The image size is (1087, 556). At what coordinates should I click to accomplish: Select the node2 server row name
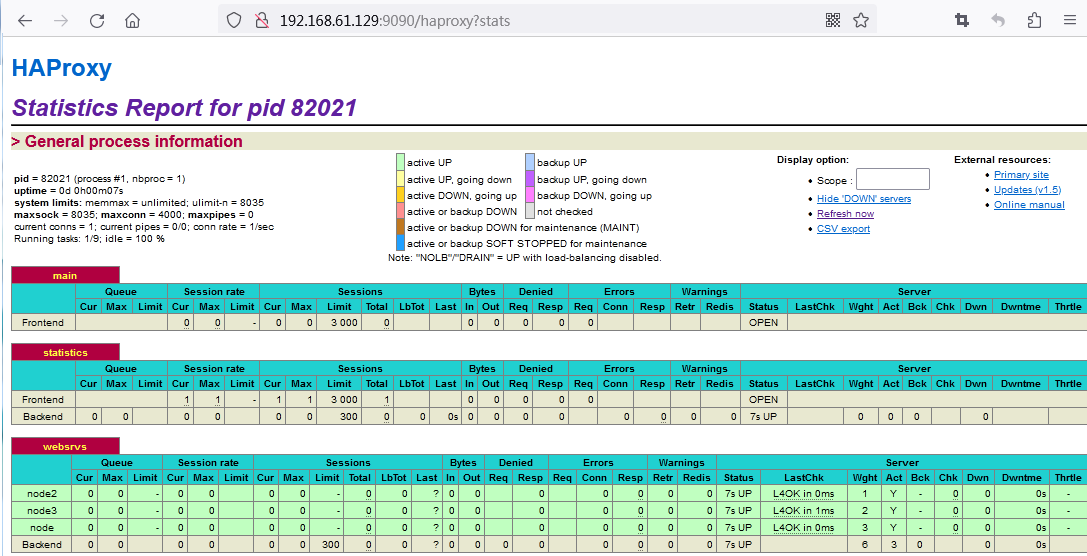(x=42, y=494)
